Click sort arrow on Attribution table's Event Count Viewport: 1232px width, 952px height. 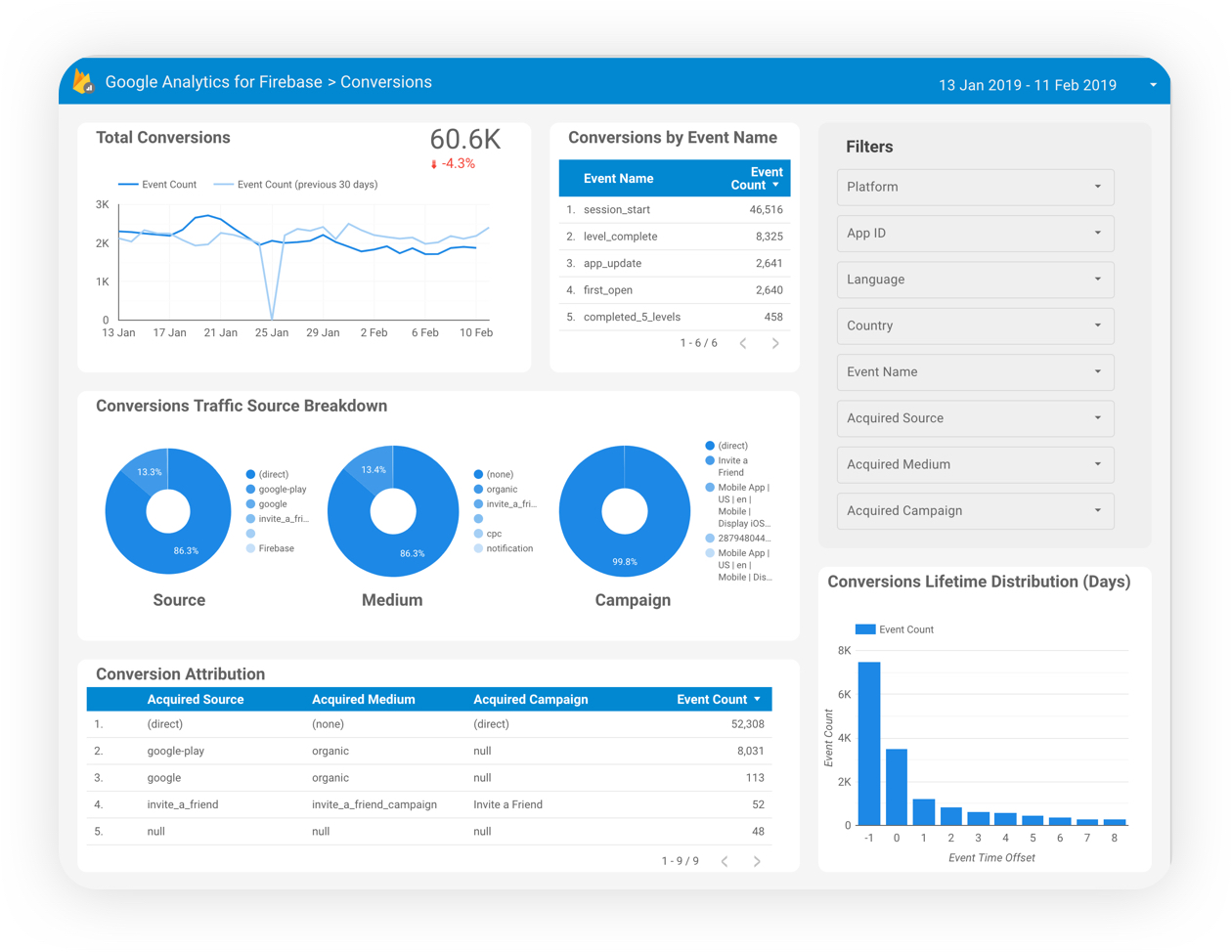point(757,700)
